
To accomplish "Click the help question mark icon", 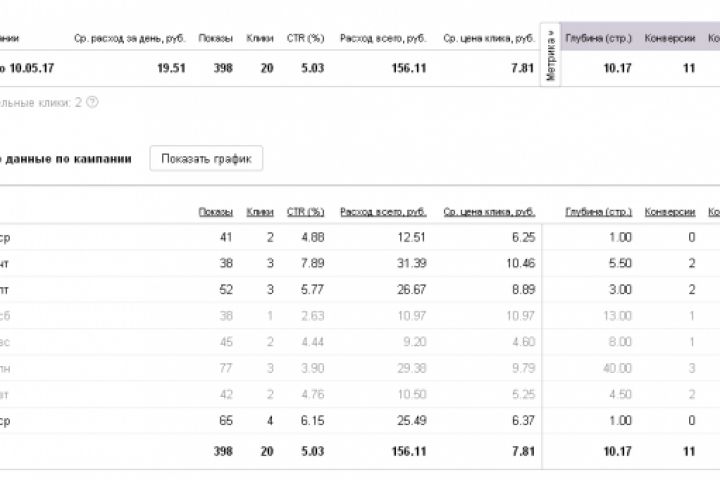I will 93,102.
